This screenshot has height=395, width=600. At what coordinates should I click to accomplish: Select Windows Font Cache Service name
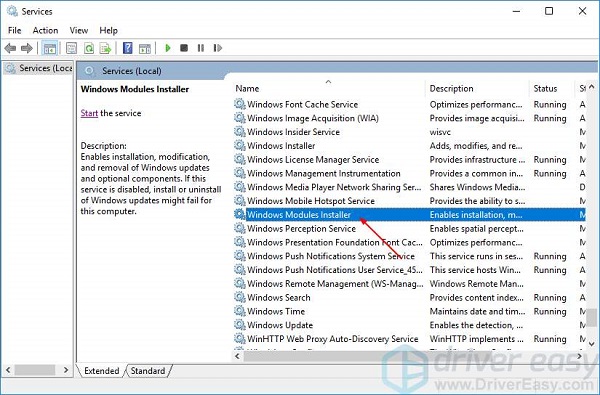click(302, 104)
